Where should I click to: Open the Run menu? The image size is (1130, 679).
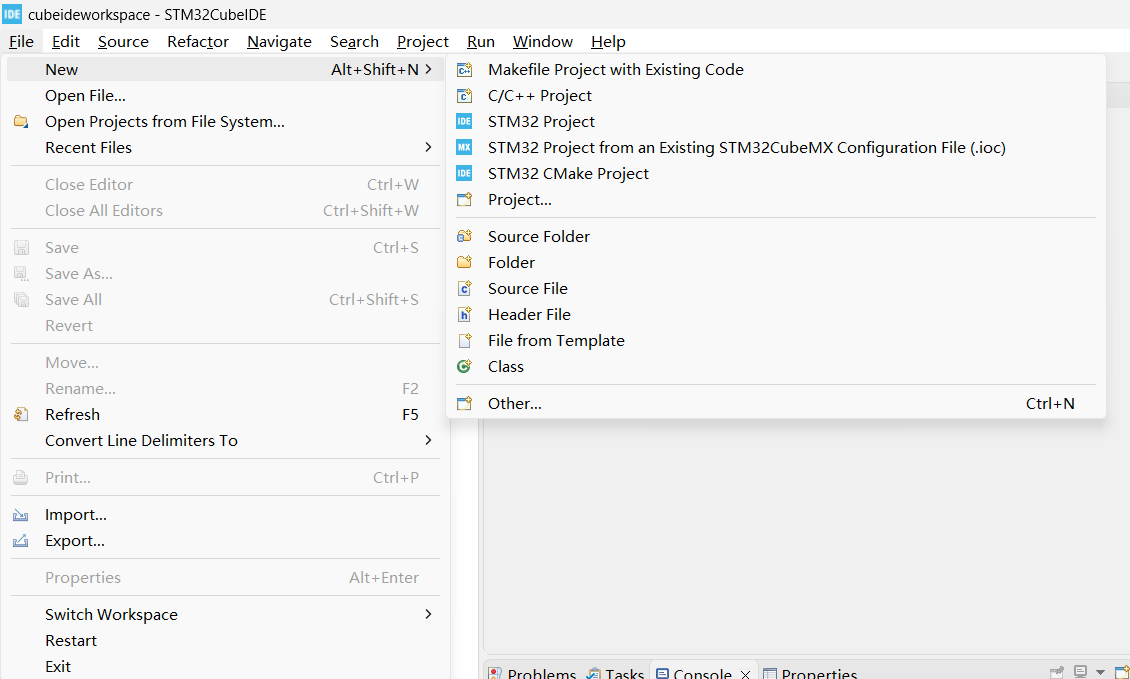tap(481, 42)
